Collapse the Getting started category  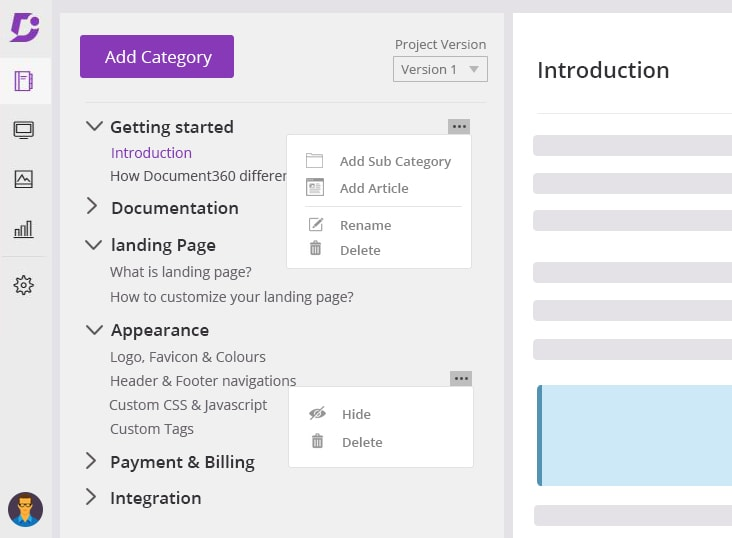pyautogui.click(x=95, y=127)
